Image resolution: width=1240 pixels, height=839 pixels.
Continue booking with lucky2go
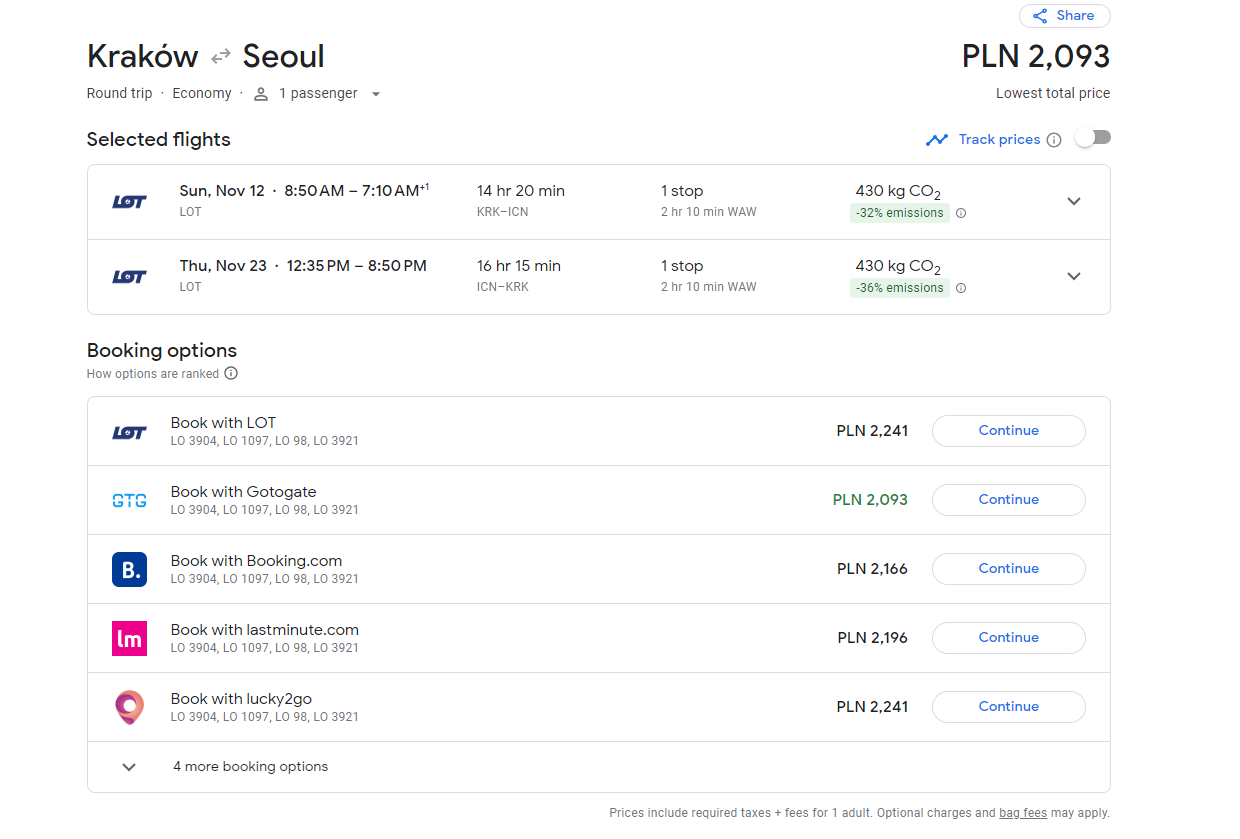(x=1008, y=707)
